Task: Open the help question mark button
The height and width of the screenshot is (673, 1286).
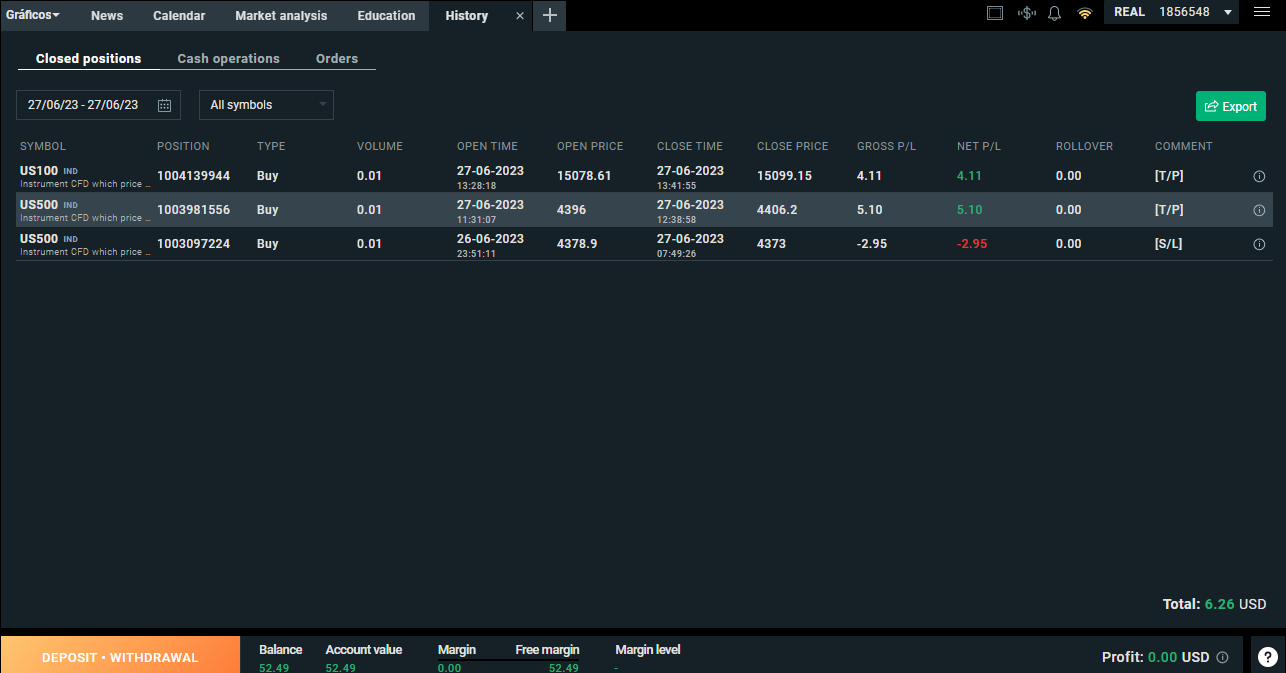Action: tap(1268, 656)
